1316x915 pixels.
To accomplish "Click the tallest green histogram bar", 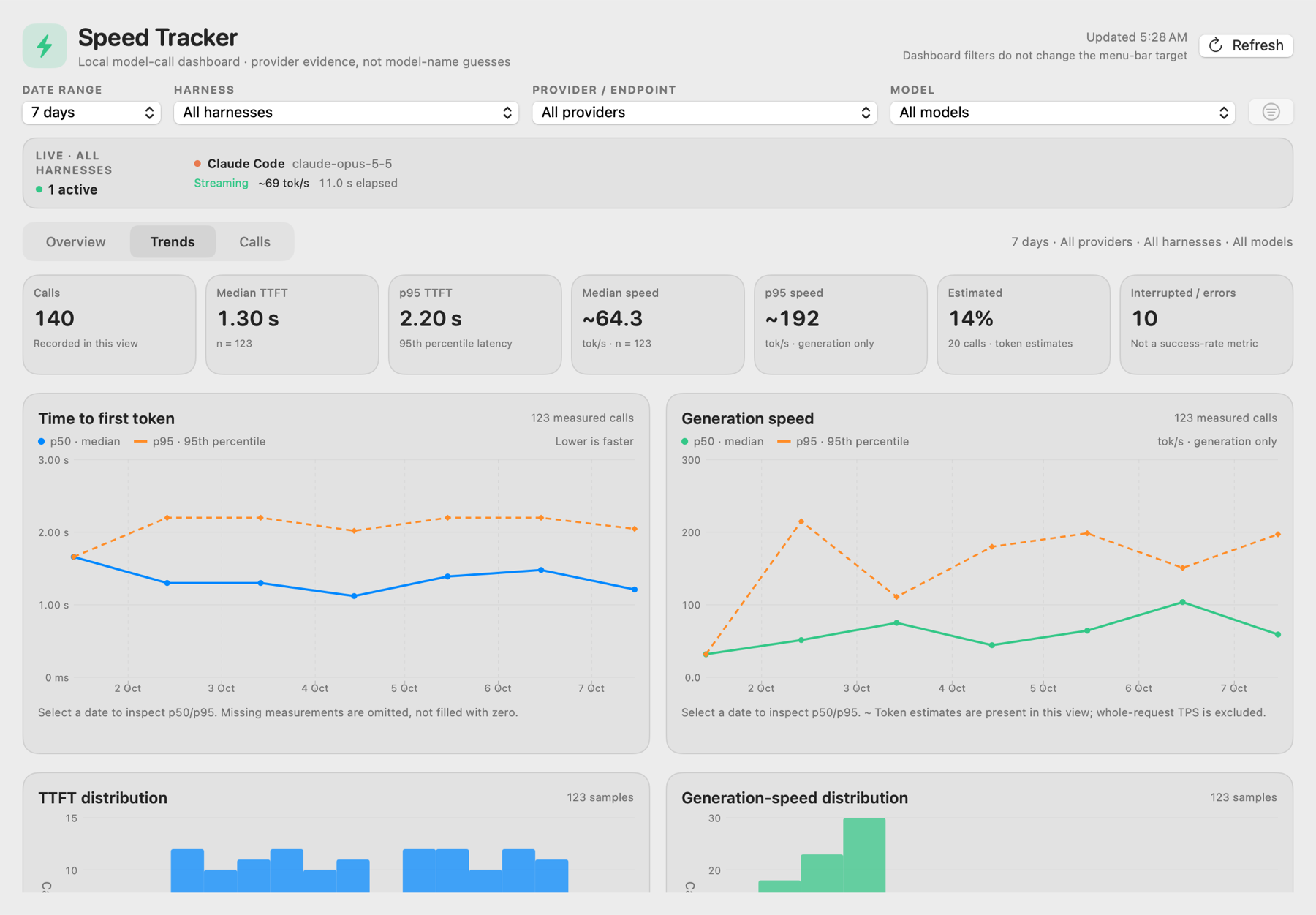I will coord(864,855).
